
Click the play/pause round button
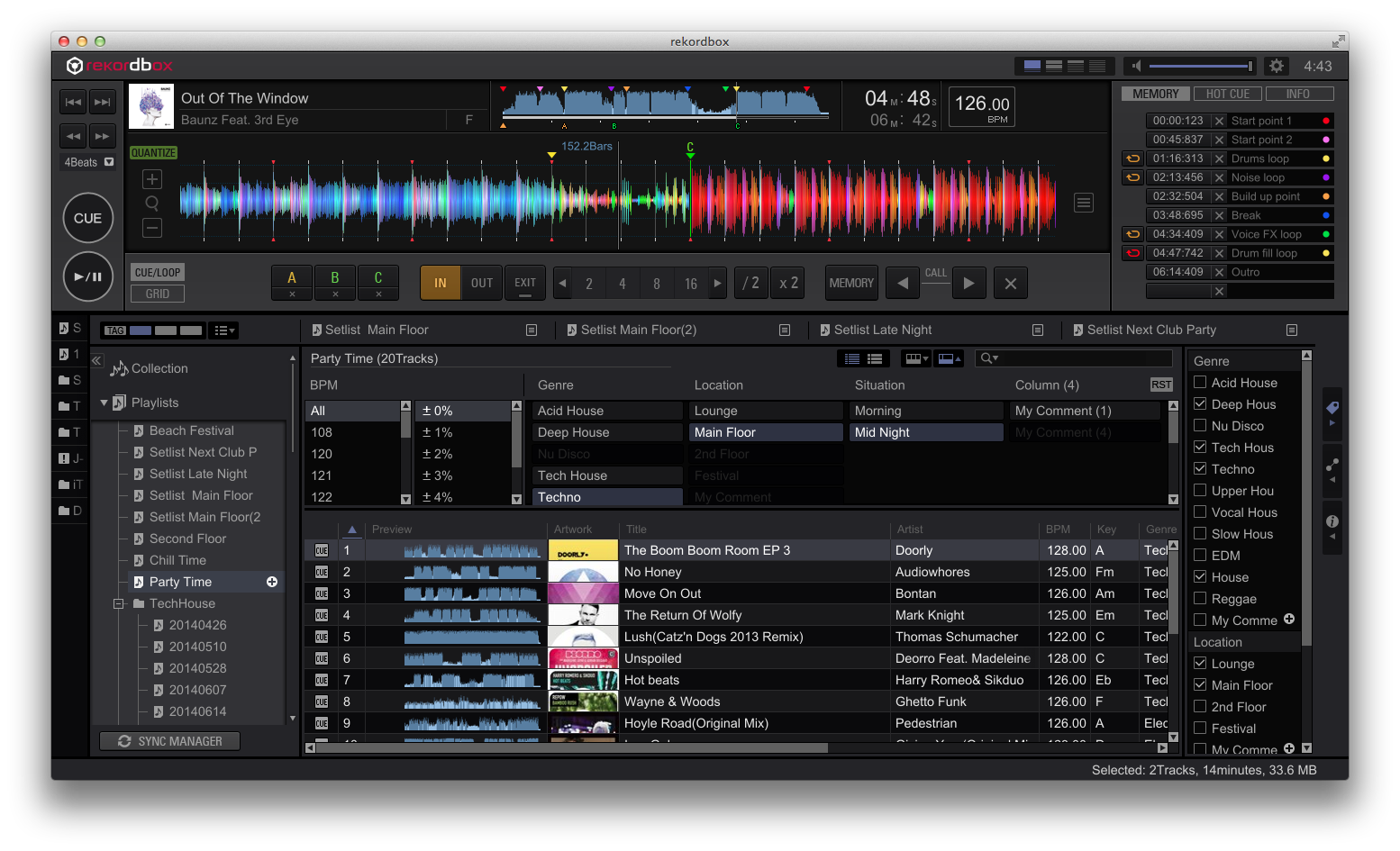[x=87, y=276]
